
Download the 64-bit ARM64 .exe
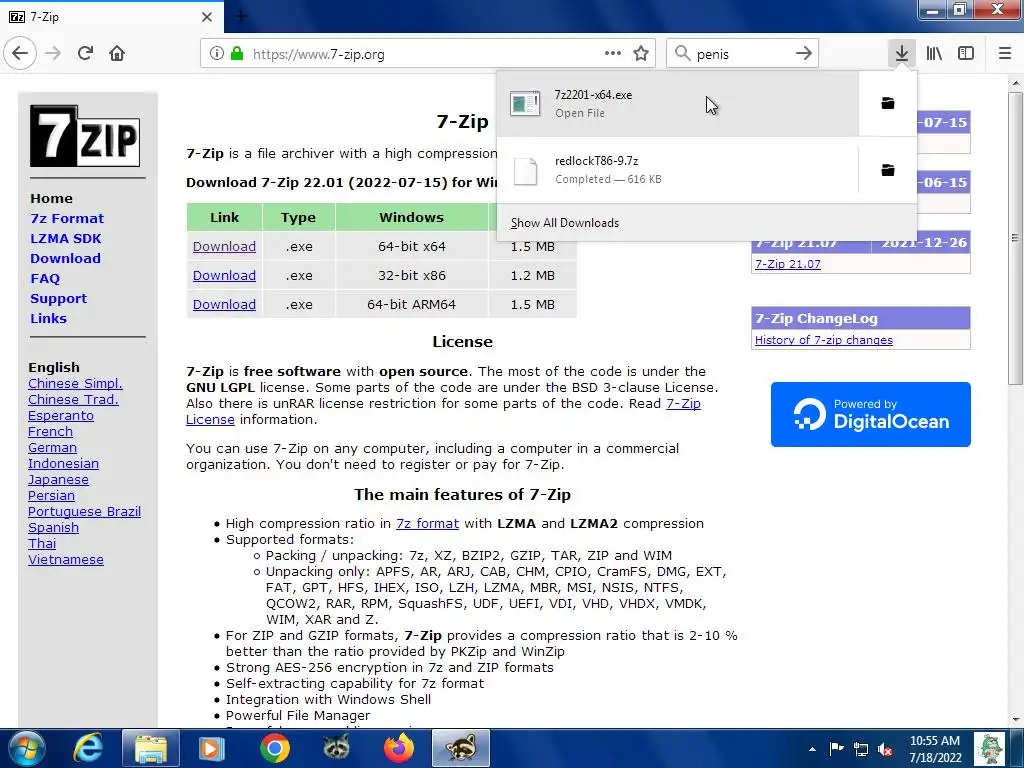pos(224,304)
